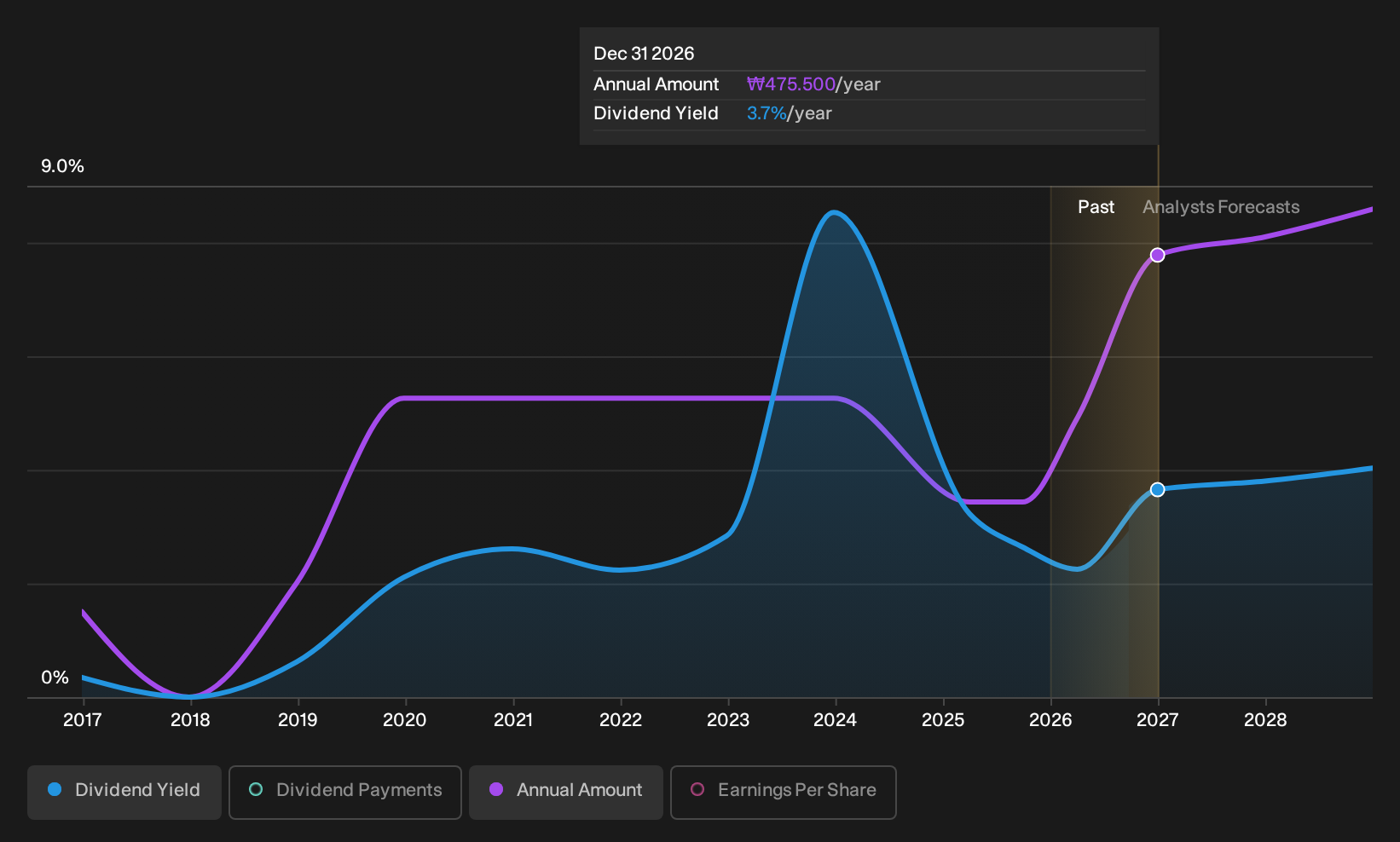Click the tooltip Dividend Yield label

pyautogui.click(x=657, y=113)
